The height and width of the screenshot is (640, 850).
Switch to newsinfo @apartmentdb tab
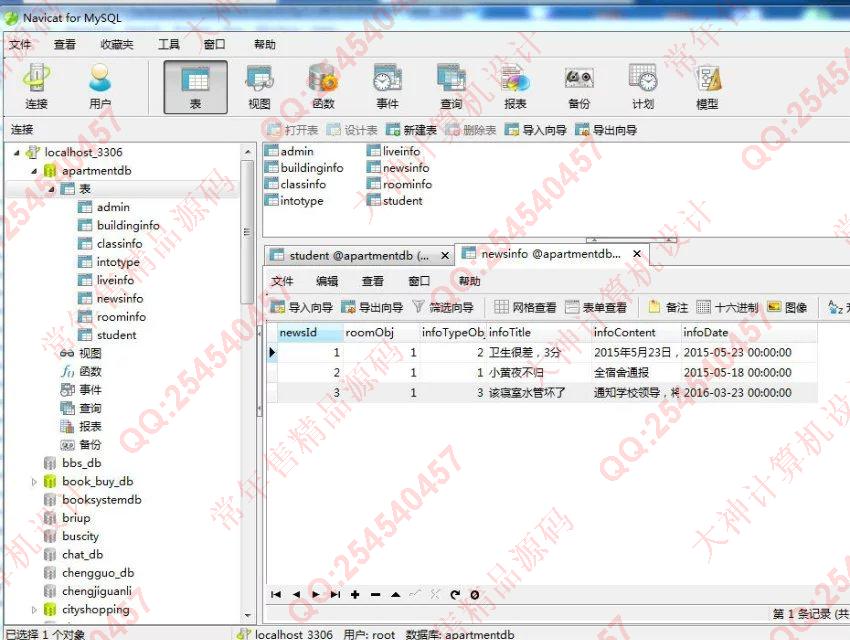[x=550, y=254]
